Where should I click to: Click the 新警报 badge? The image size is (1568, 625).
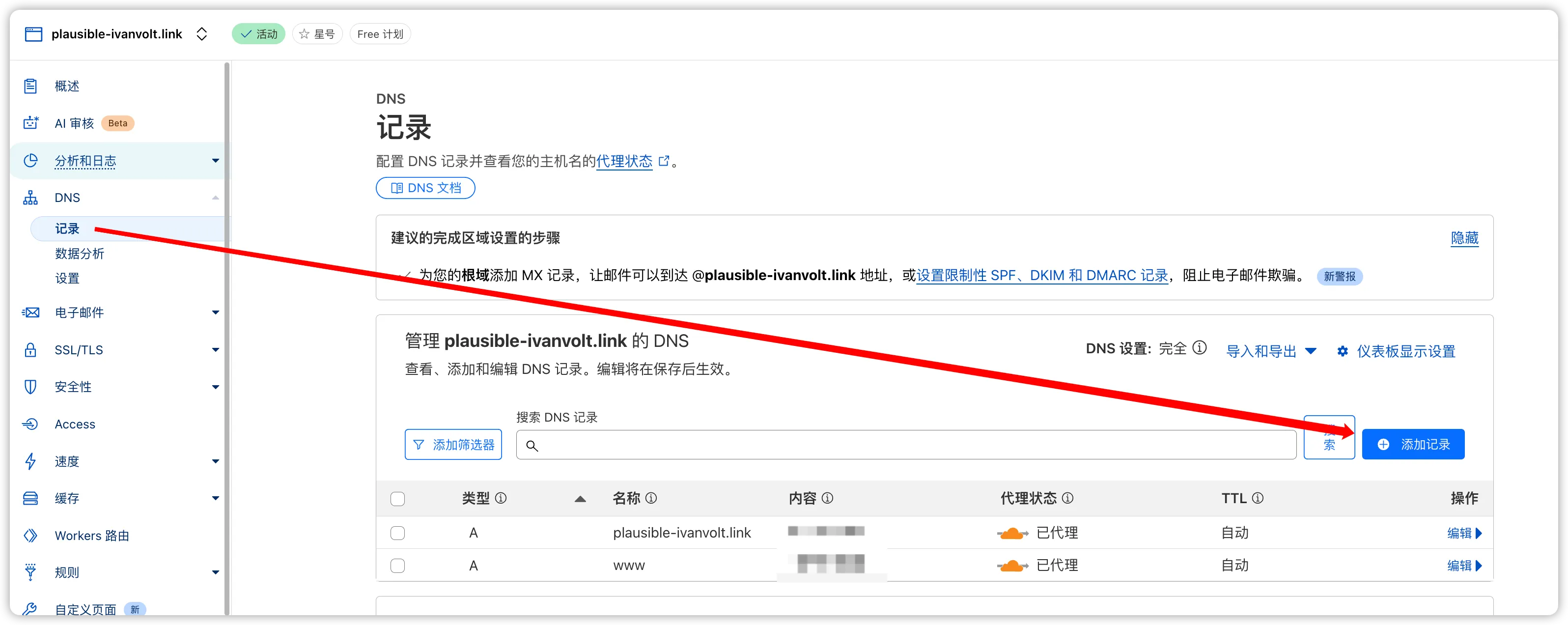tap(1339, 276)
